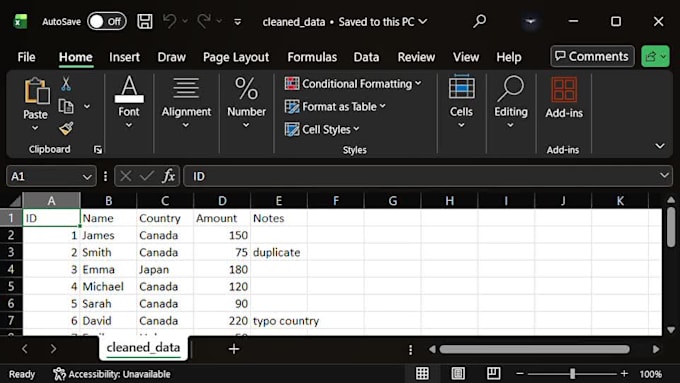The image size is (680, 383).
Task: Click next sheet navigation arrow
Action: coord(53,349)
